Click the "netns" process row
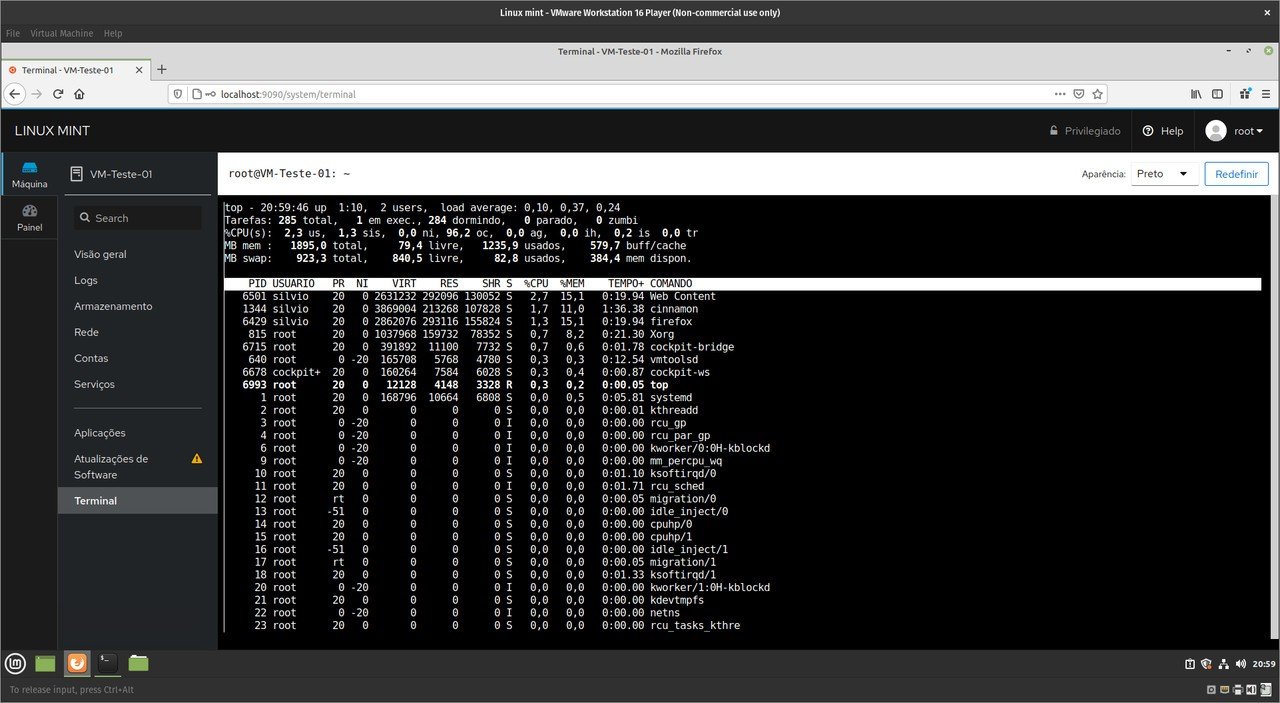Image resolution: width=1280 pixels, height=703 pixels. (742, 613)
